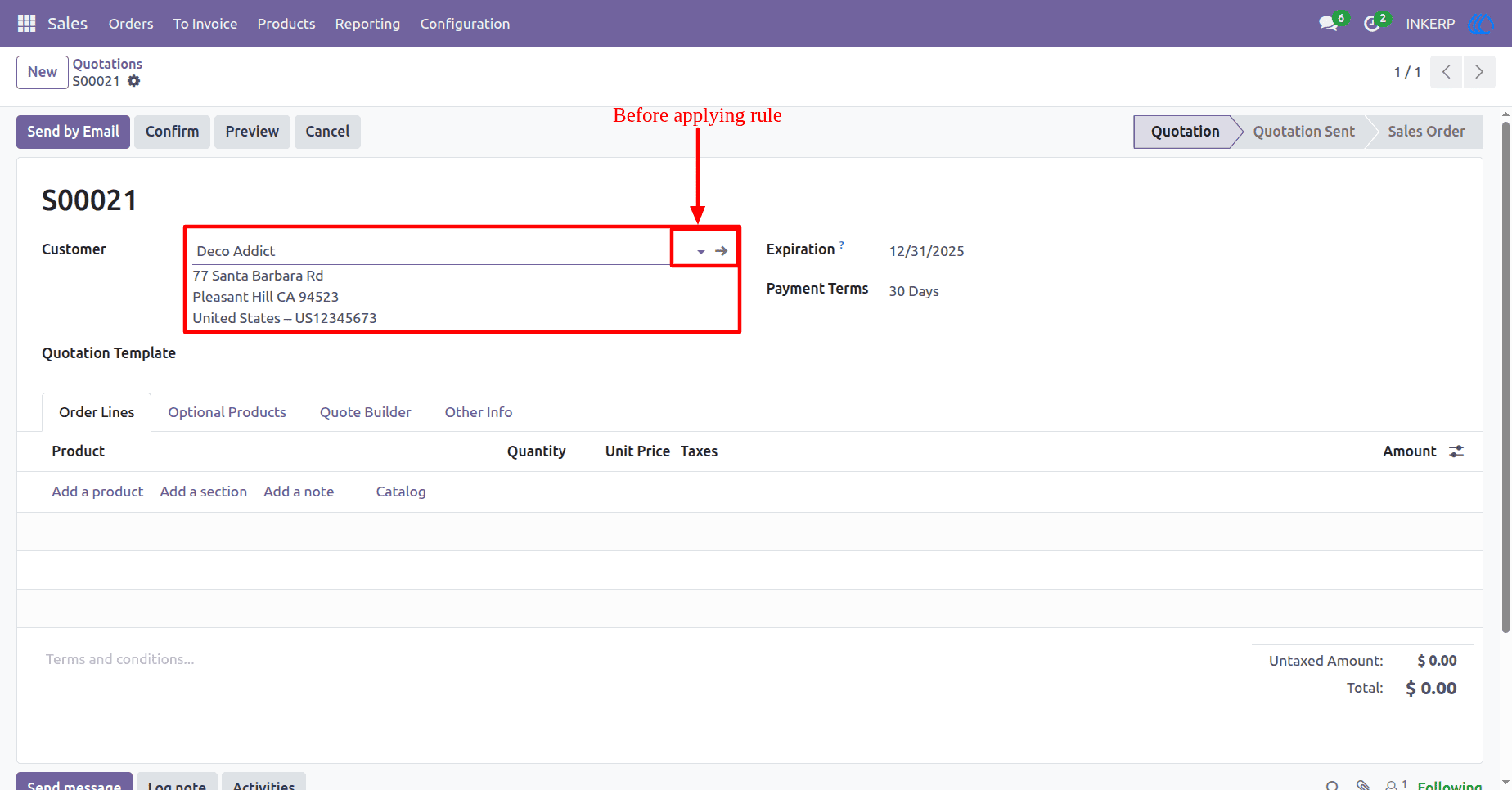Open customer record with arrow icon

721,251
